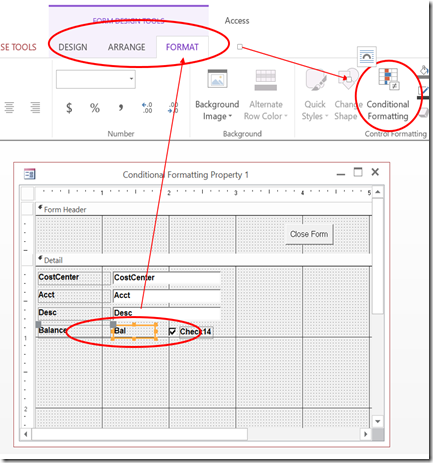Apply currency dollar format
The height and width of the screenshot is (463, 433).
pos(69,108)
